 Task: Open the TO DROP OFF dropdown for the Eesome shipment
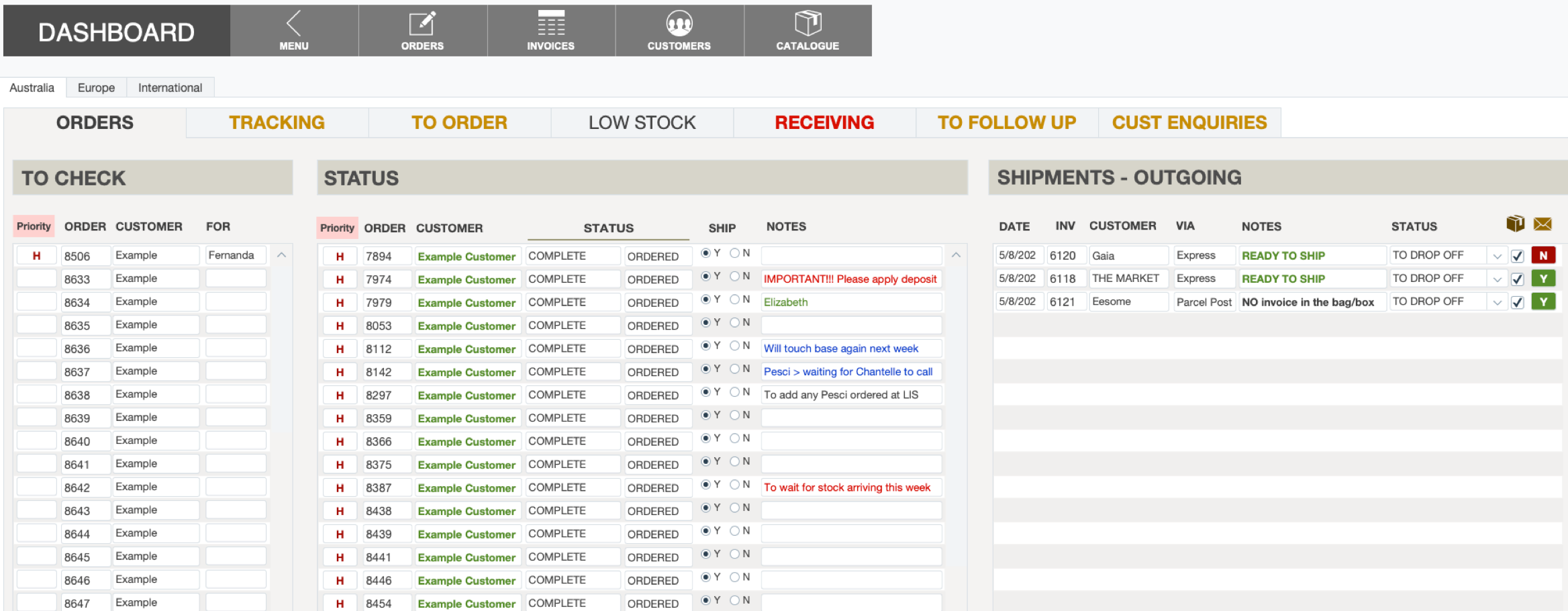point(1498,301)
